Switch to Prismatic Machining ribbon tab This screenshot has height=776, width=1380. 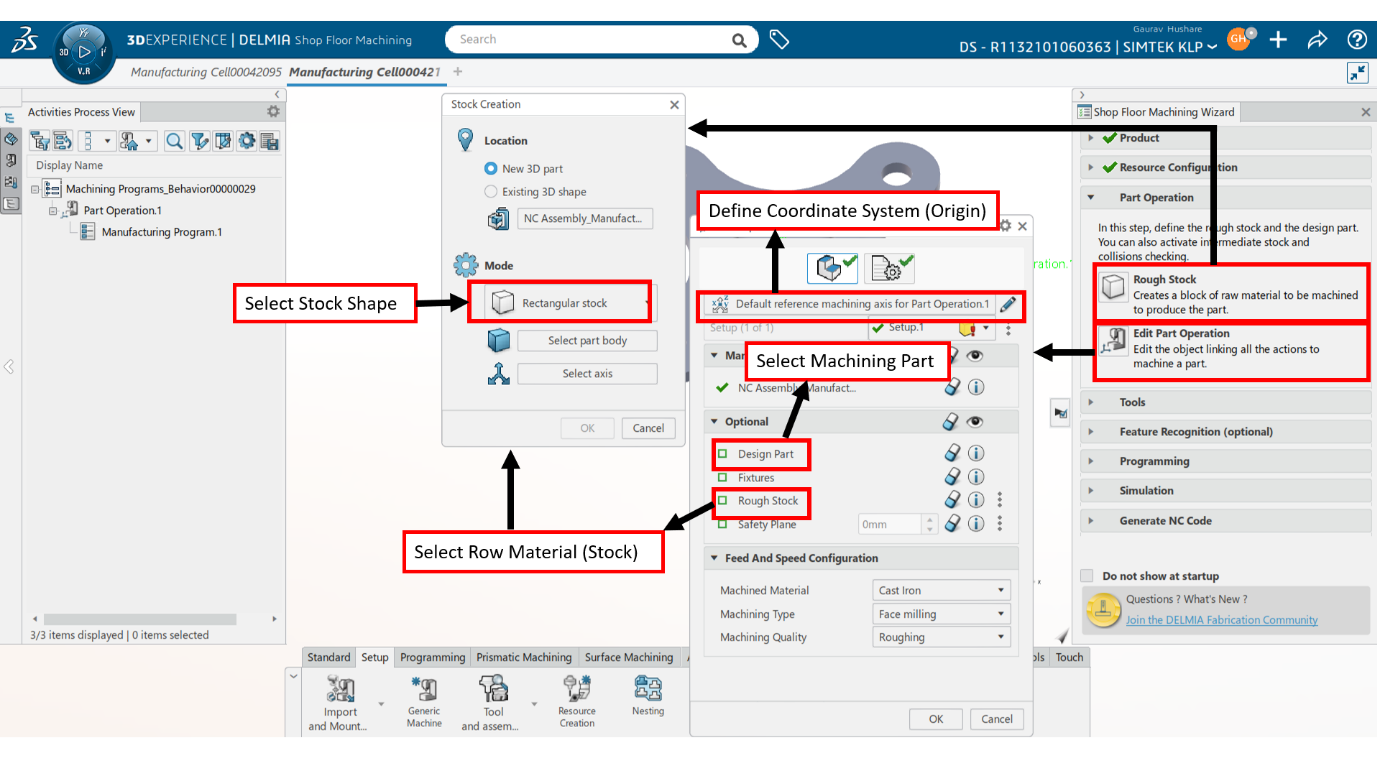click(524, 657)
